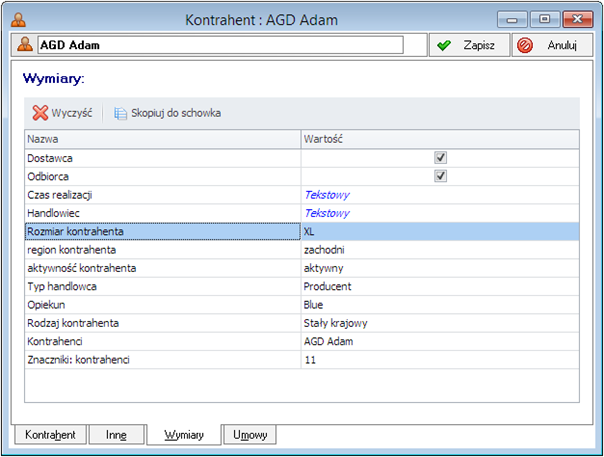Open the Typ handlowca value Producent
This screenshot has height=457, width=604.
pos(440,286)
